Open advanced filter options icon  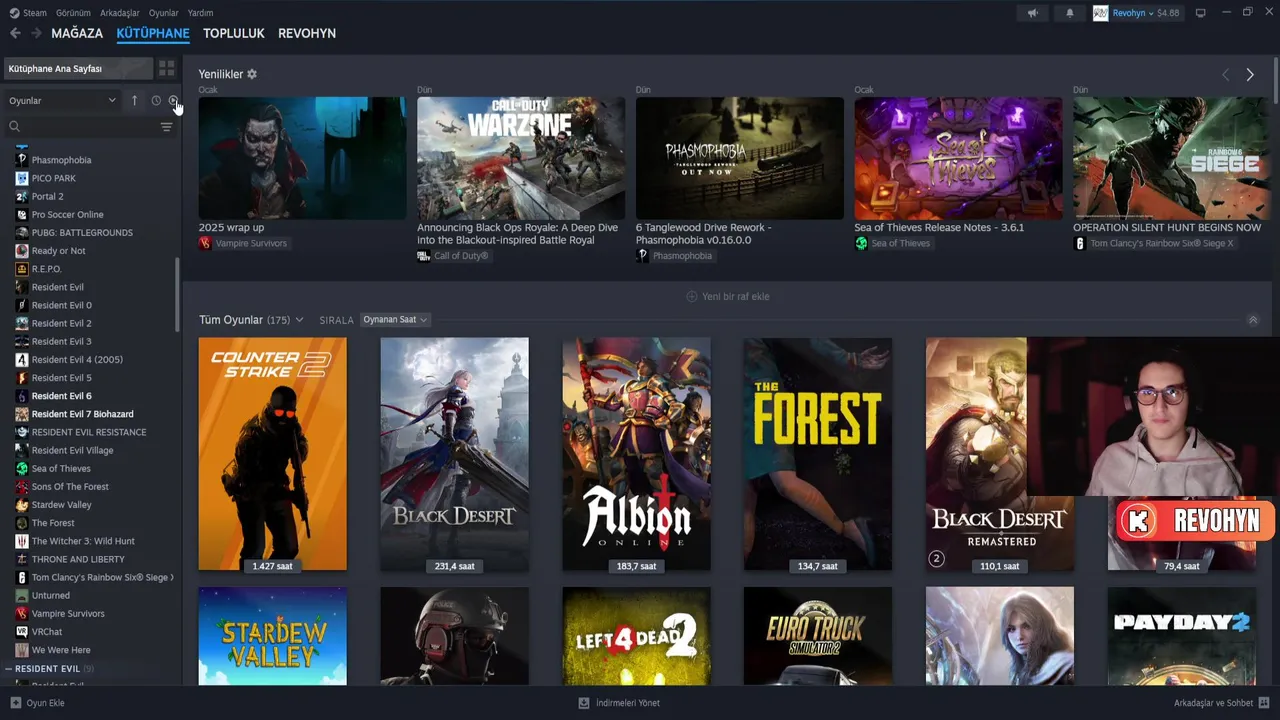(166, 127)
